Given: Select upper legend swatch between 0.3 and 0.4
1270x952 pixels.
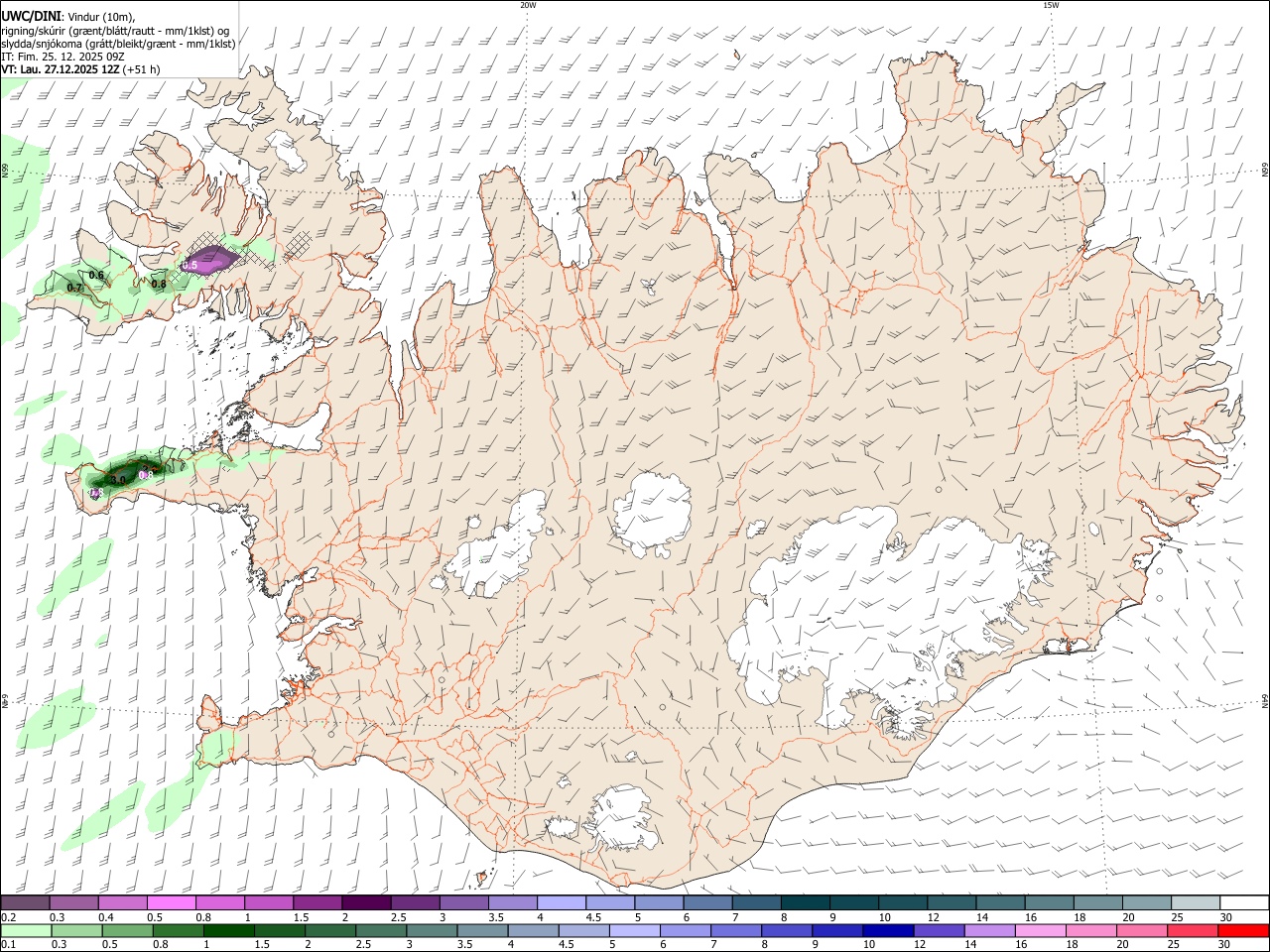Looking at the screenshot, I should click(x=74, y=902).
